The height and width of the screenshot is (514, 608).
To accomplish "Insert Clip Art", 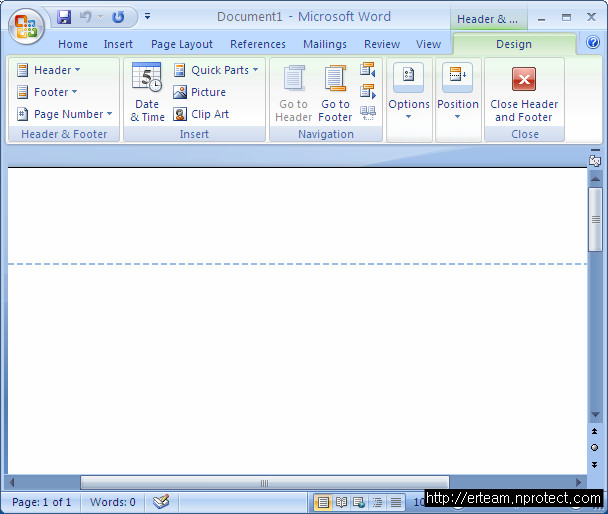I will point(201,114).
